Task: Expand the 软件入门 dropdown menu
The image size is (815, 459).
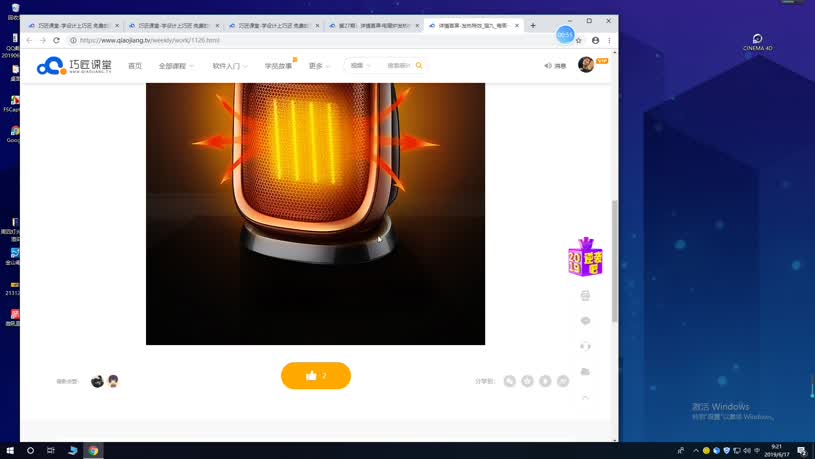Action: [230, 66]
